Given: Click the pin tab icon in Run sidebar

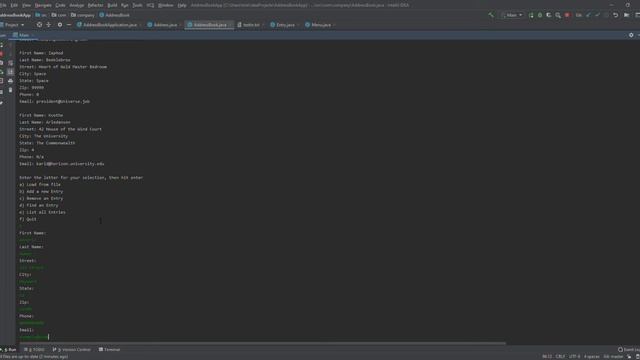Looking at the screenshot, I should coord(2,103).
